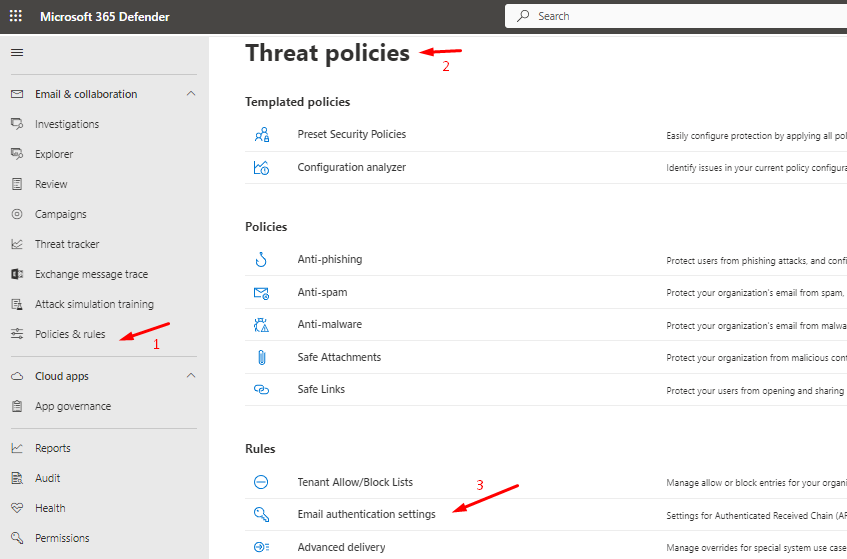Click the Anti-malware bug icon
The height and width of the screenshot is (559, 847).
click(261, 325)
